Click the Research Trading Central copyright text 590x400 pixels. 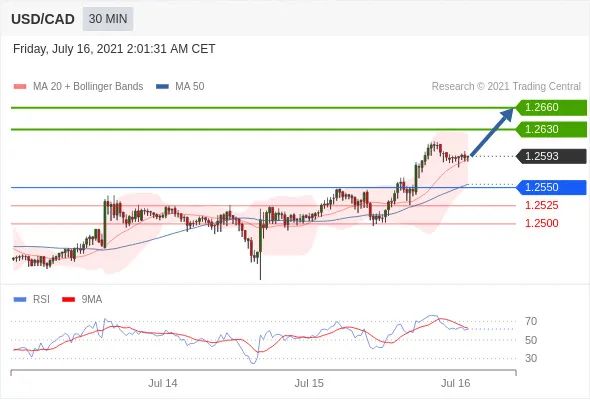pyautogui.click(x=506, y=87)
